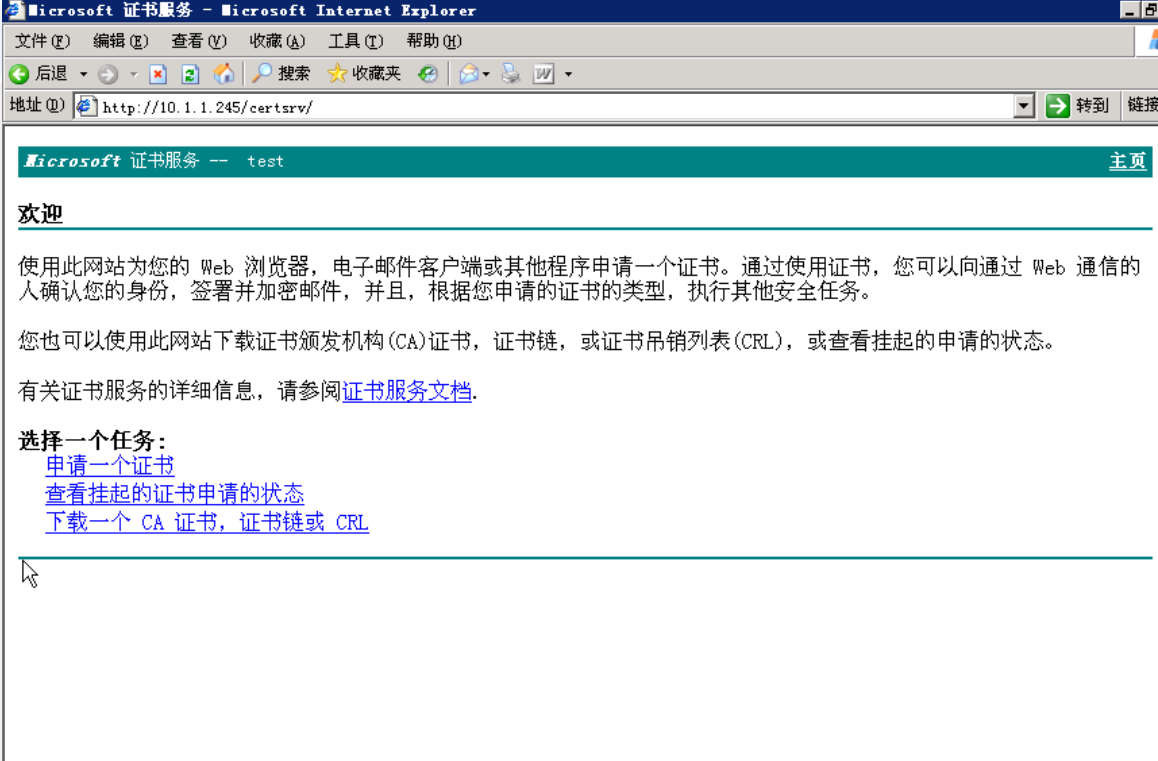Click 下载一个 CA 证书，证书链或 CRL link

pyautogui.click(x=207, y=522)
